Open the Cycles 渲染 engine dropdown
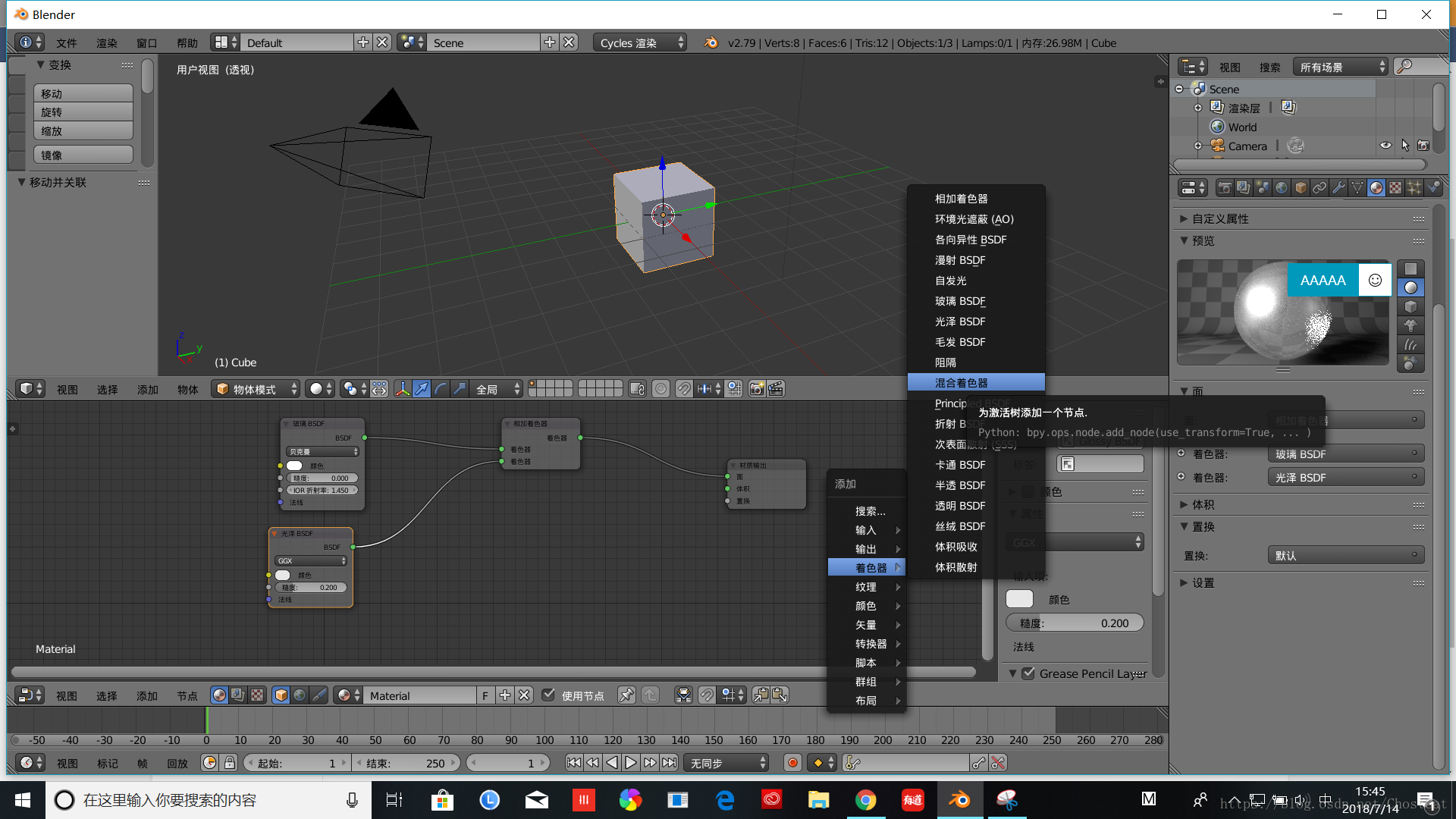Screen dimensions: 1456x819 pyautogui.click(x=640, y=42)
